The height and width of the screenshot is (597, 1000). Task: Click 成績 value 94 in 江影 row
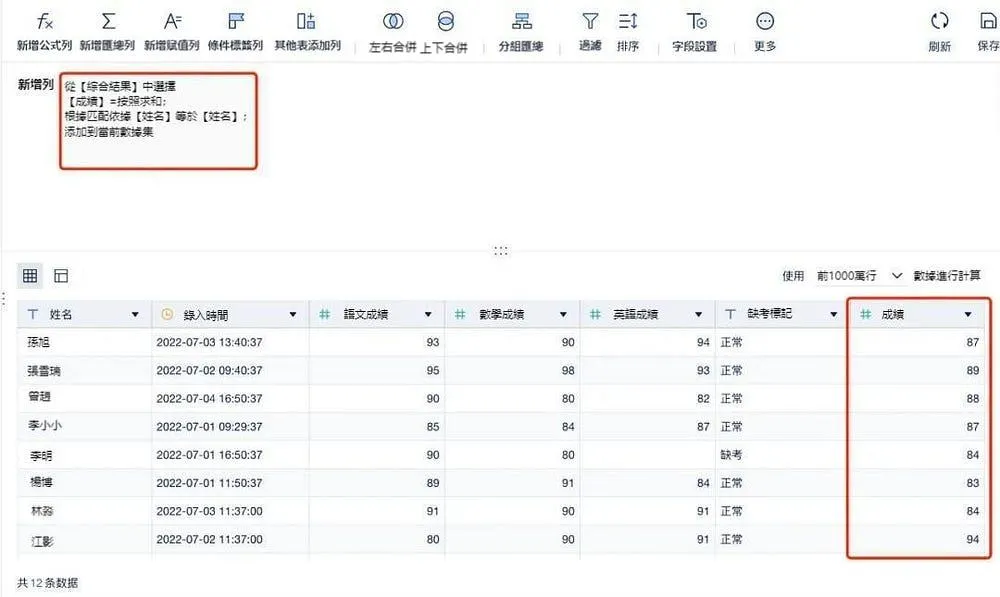(x=919, y=540)
